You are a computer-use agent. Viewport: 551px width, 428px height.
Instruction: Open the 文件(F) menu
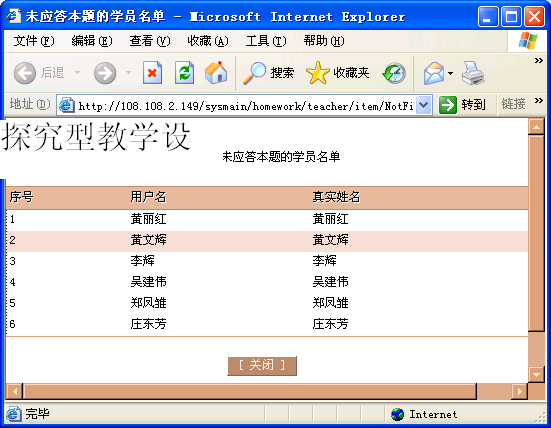pos(34,41)
